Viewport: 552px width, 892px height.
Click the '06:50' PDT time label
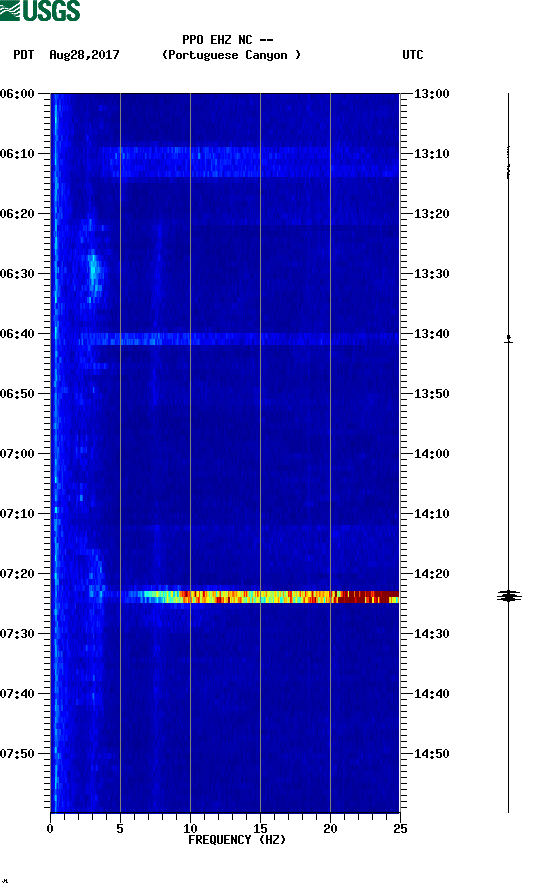pos(18,394)
